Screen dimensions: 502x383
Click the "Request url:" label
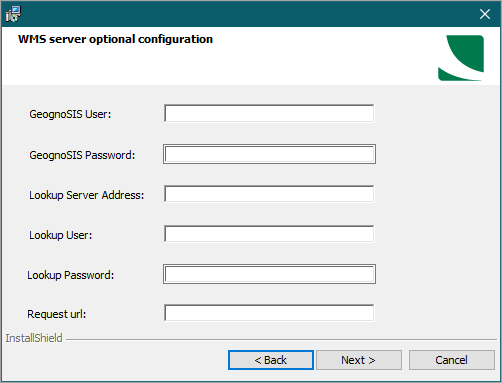pos(57,314)
